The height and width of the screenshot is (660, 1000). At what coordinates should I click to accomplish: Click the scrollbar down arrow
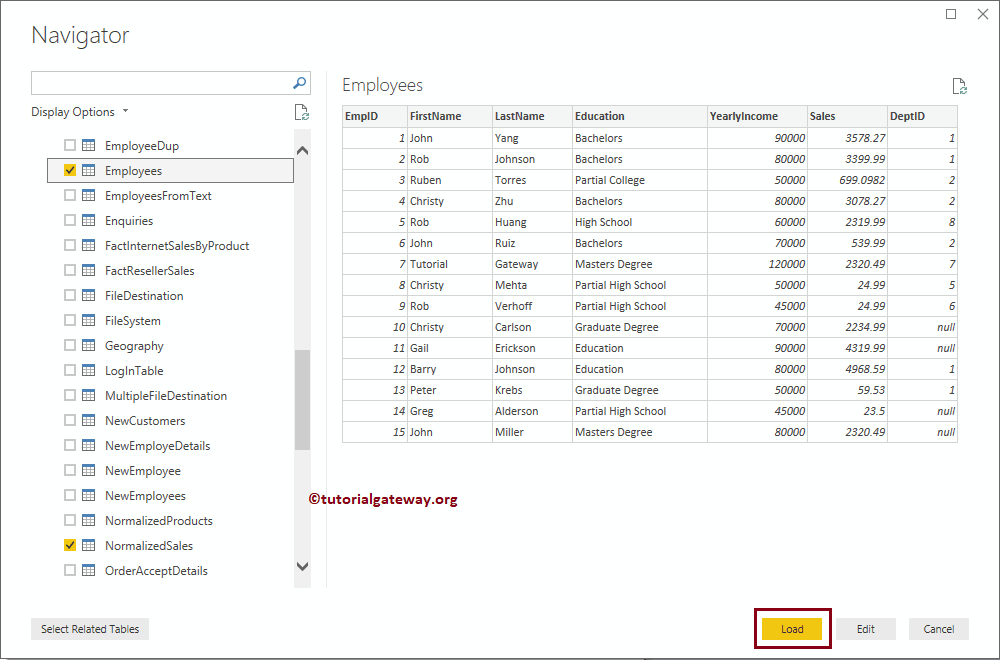coord(302,566)
